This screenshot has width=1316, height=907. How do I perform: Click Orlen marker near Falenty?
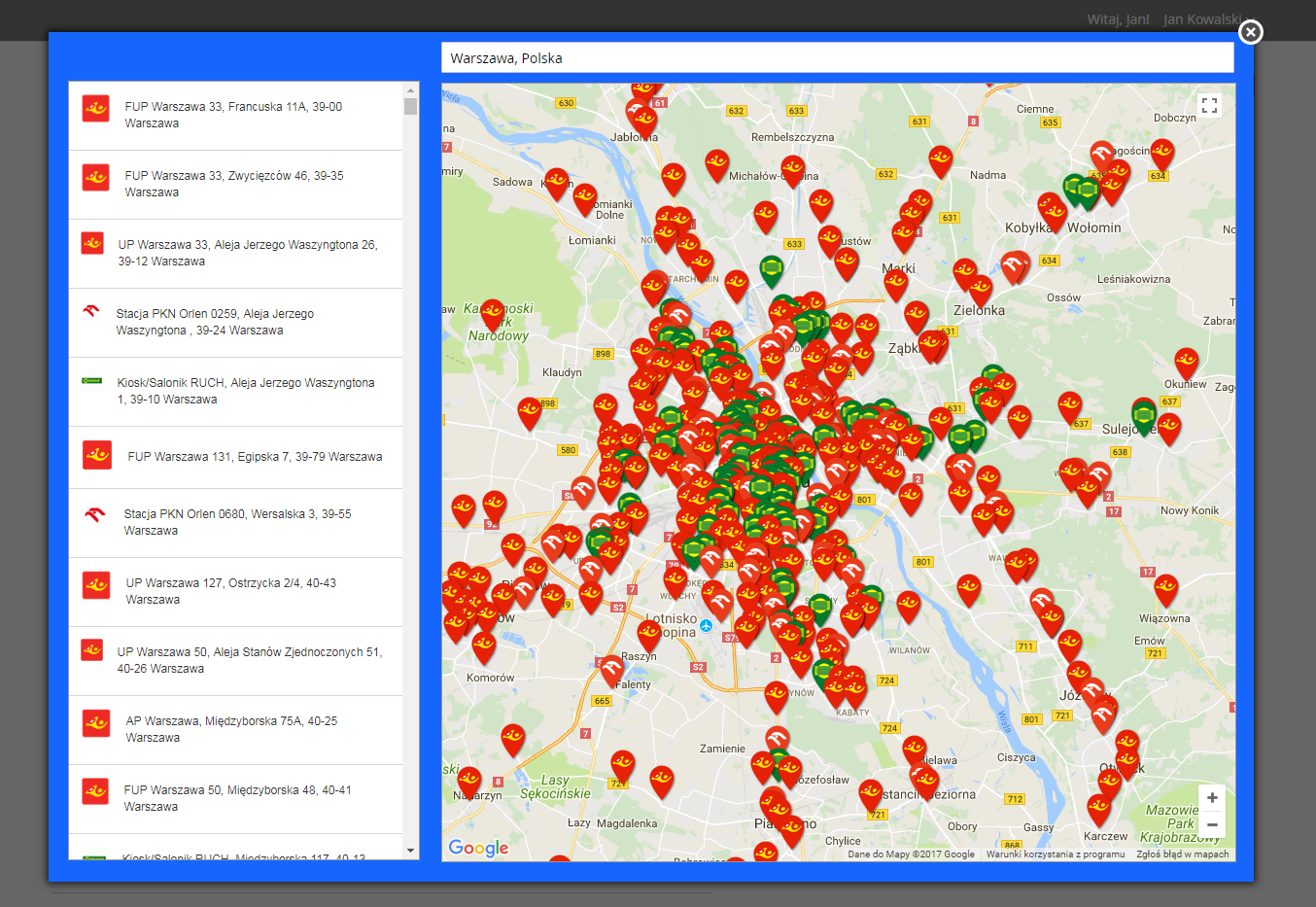tap(611, 670)
